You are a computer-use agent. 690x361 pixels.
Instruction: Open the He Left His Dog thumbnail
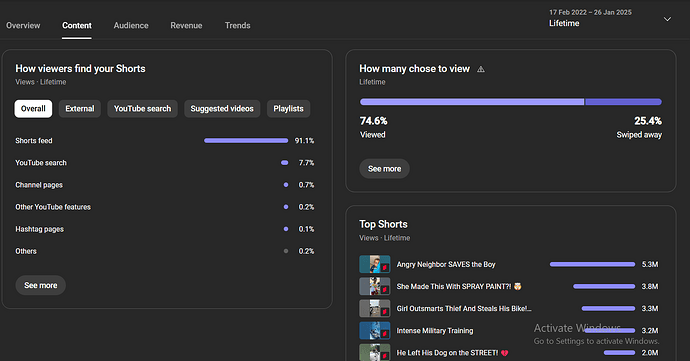[x=374, y=353]
